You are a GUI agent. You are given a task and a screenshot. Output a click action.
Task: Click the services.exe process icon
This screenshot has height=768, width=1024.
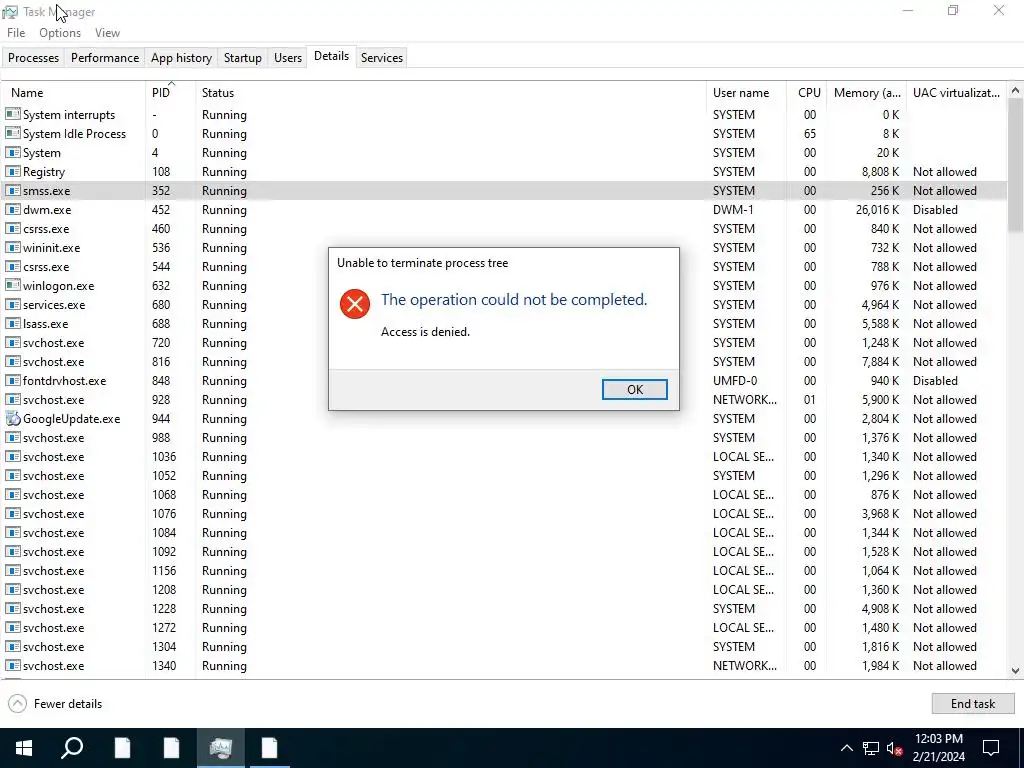(12, 304)
